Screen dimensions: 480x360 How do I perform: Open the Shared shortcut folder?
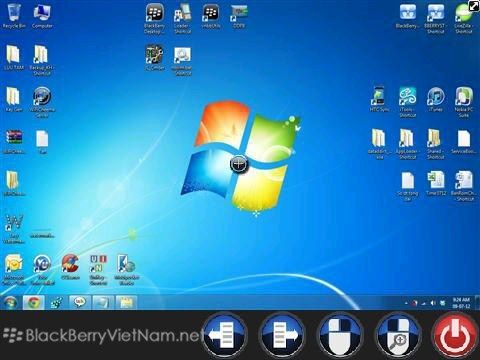(x=435, y=143)
